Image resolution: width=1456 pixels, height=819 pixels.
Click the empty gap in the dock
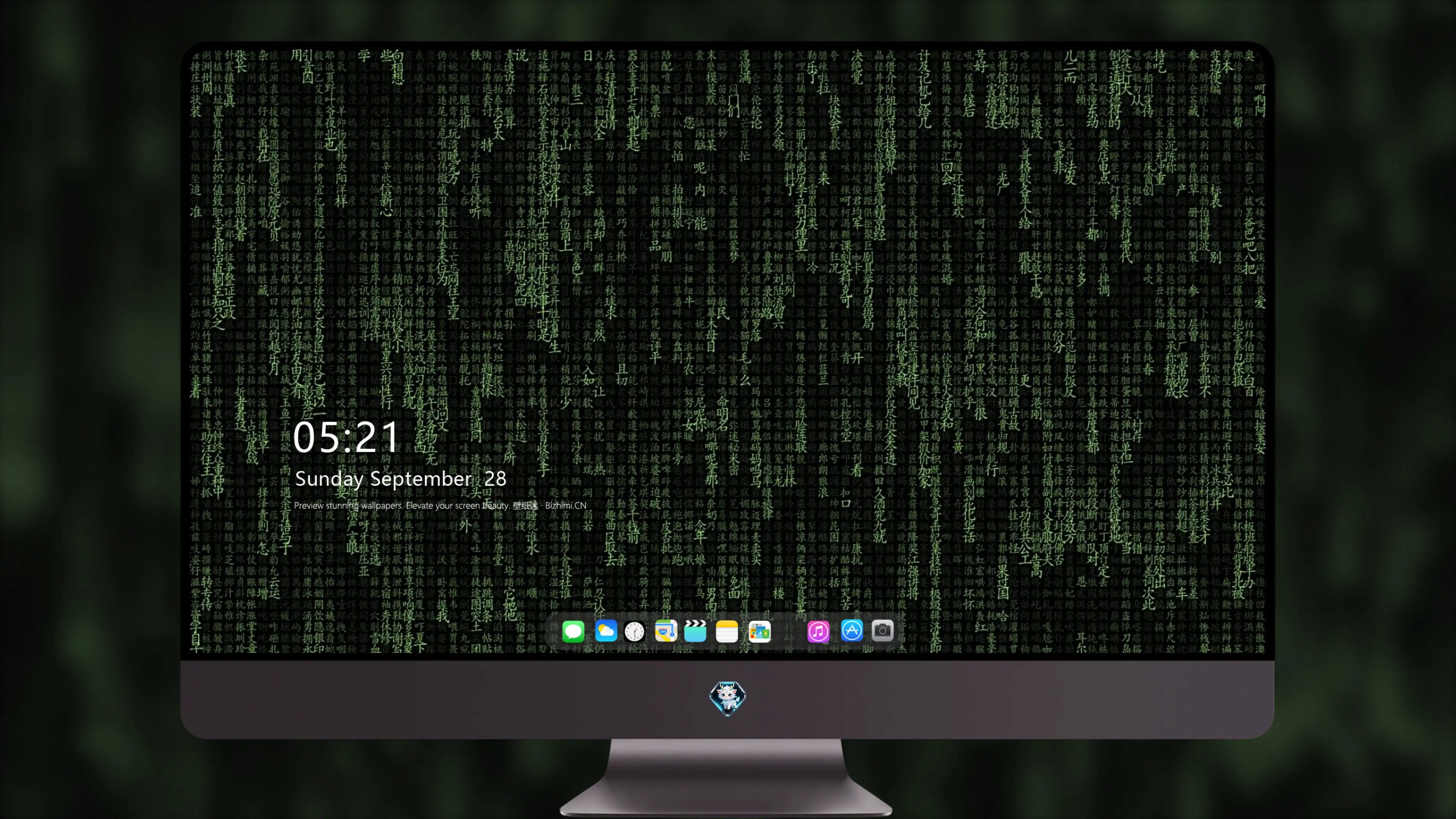pos(789,631)
